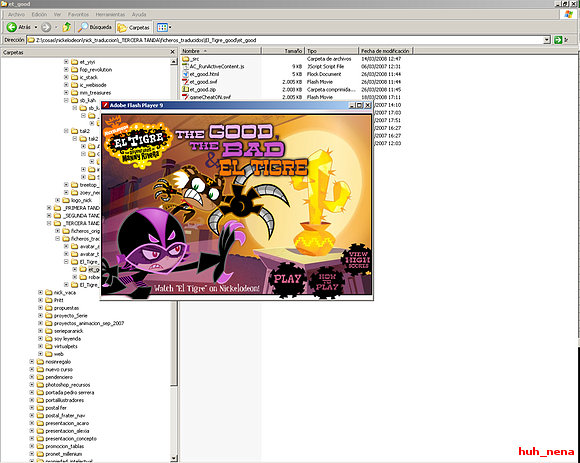Image resolution: width=580 pixels, height=463 pixels.
Task: Select the AC_RunActiveContent.js file icon
Action: point(186,67)
